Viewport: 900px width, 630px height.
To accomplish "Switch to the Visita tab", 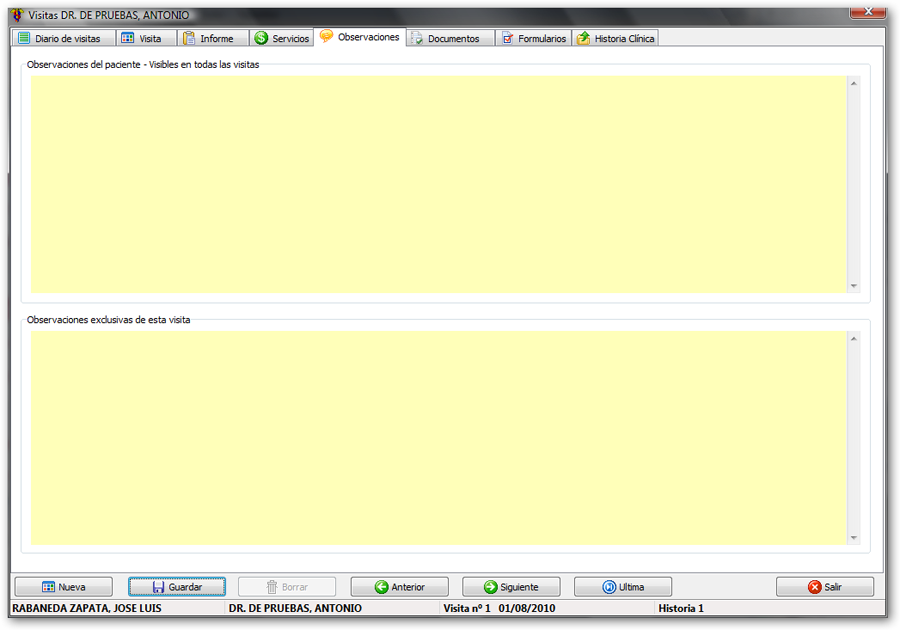I will pyautogui.click(x=141, y=38).
